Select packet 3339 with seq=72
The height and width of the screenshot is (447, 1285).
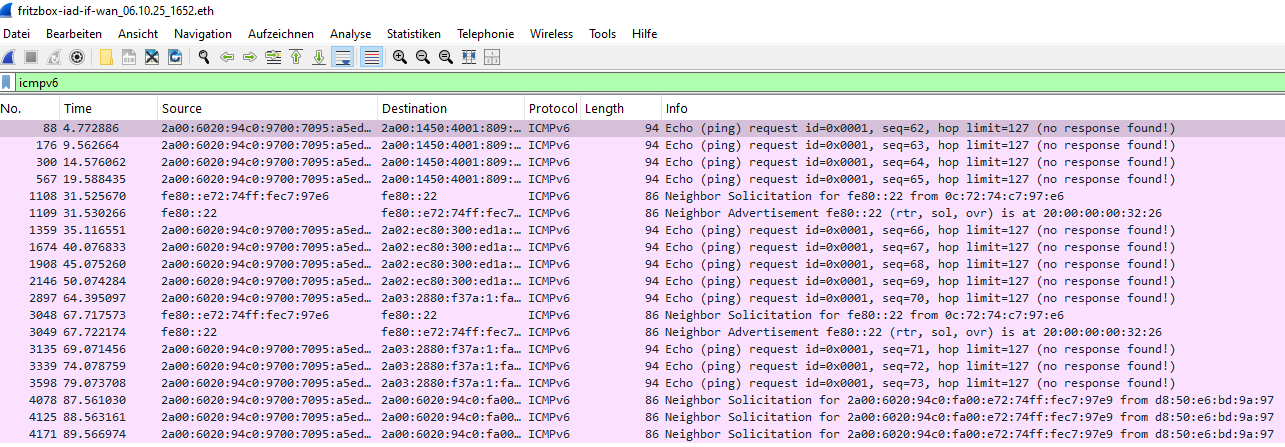[642, 366]
